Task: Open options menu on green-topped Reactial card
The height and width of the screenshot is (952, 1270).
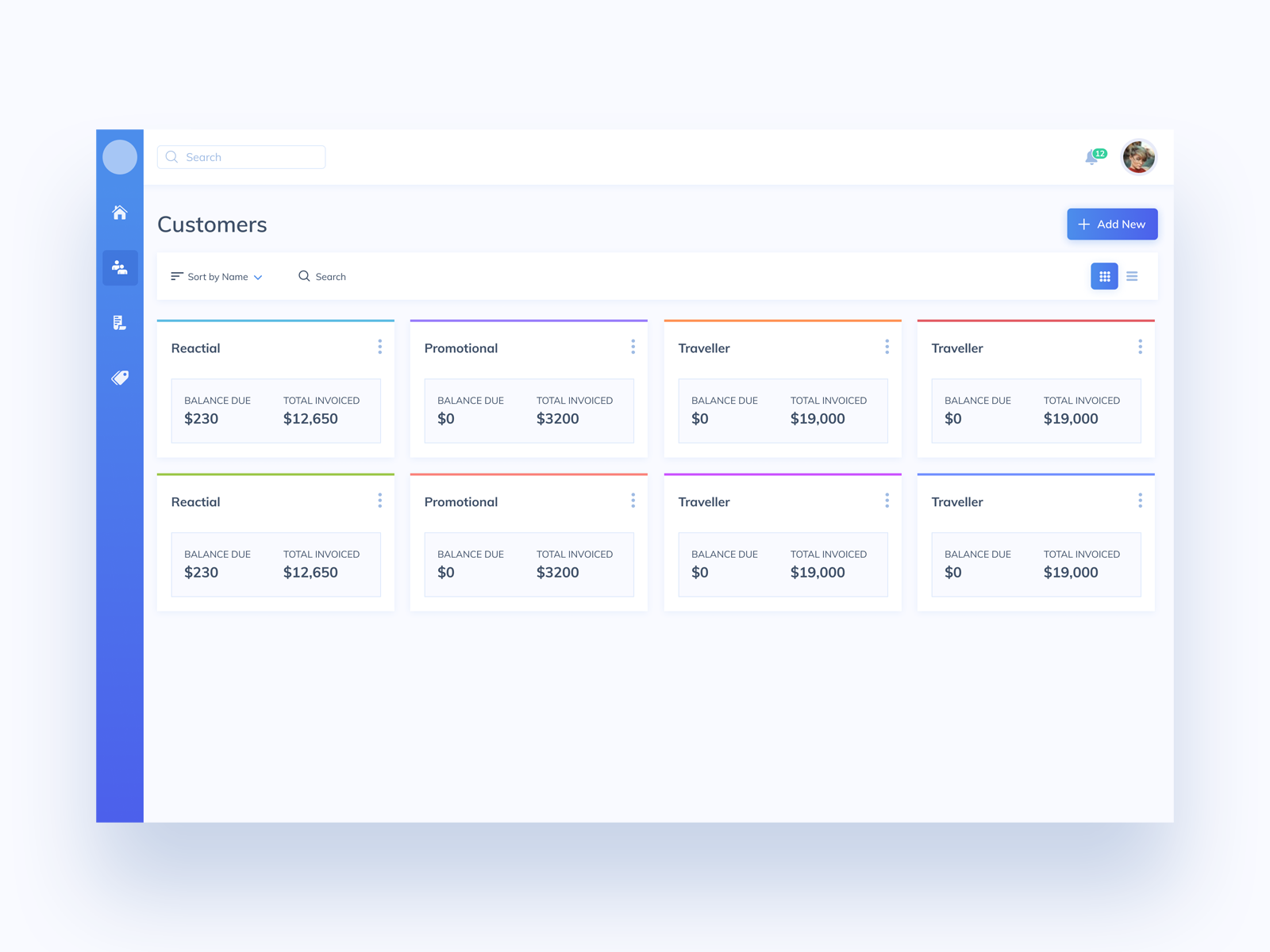Action: tap(380, 501)
